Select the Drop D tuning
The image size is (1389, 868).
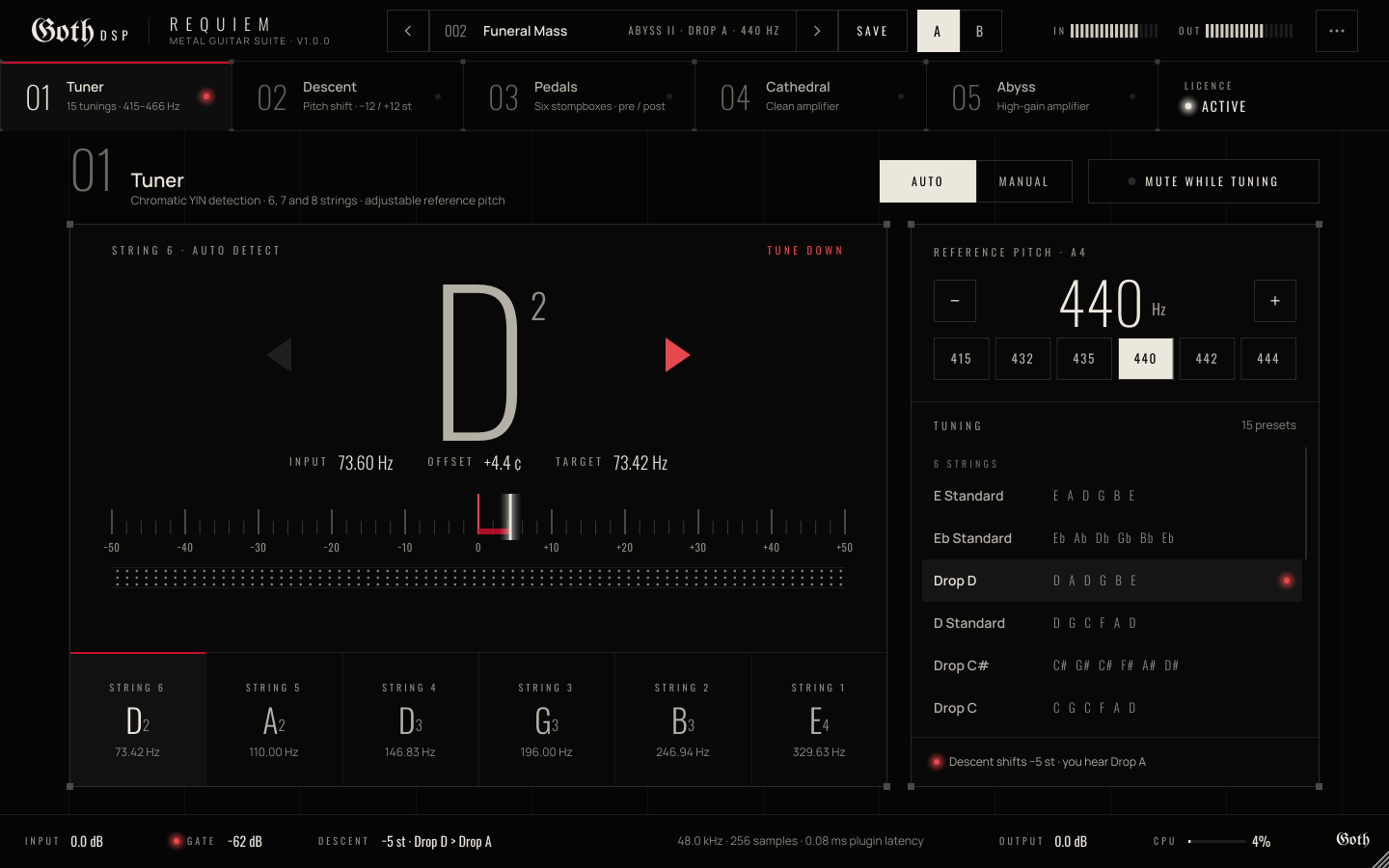[1112, 581]
